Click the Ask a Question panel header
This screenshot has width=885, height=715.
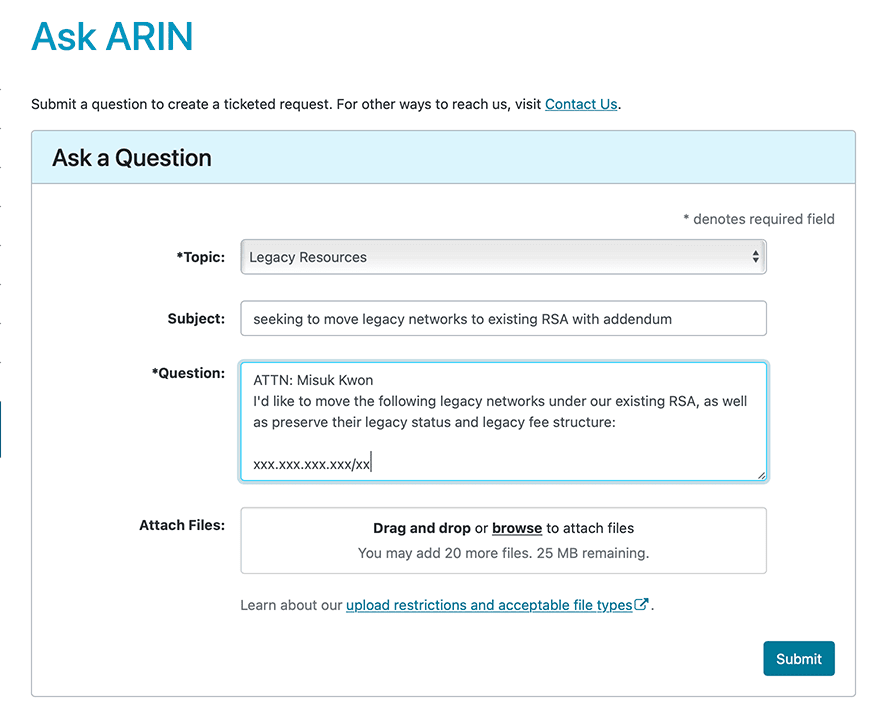click(x=132, y=158)
